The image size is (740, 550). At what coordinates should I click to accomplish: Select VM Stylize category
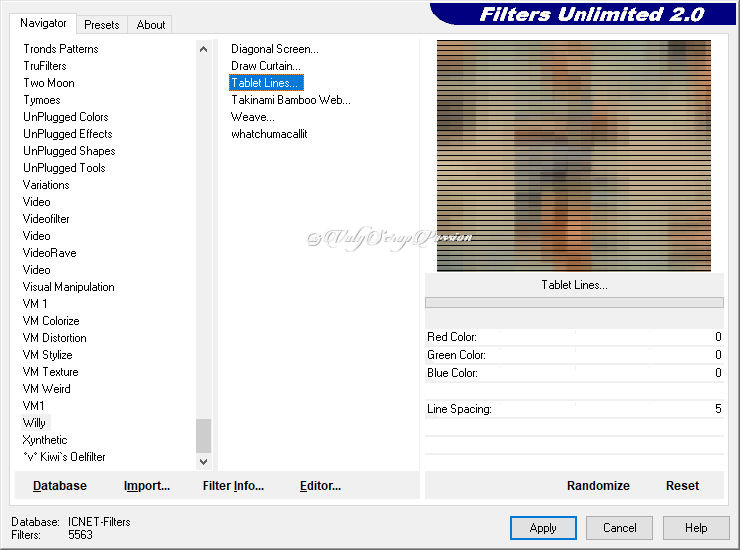coord(48,355)
